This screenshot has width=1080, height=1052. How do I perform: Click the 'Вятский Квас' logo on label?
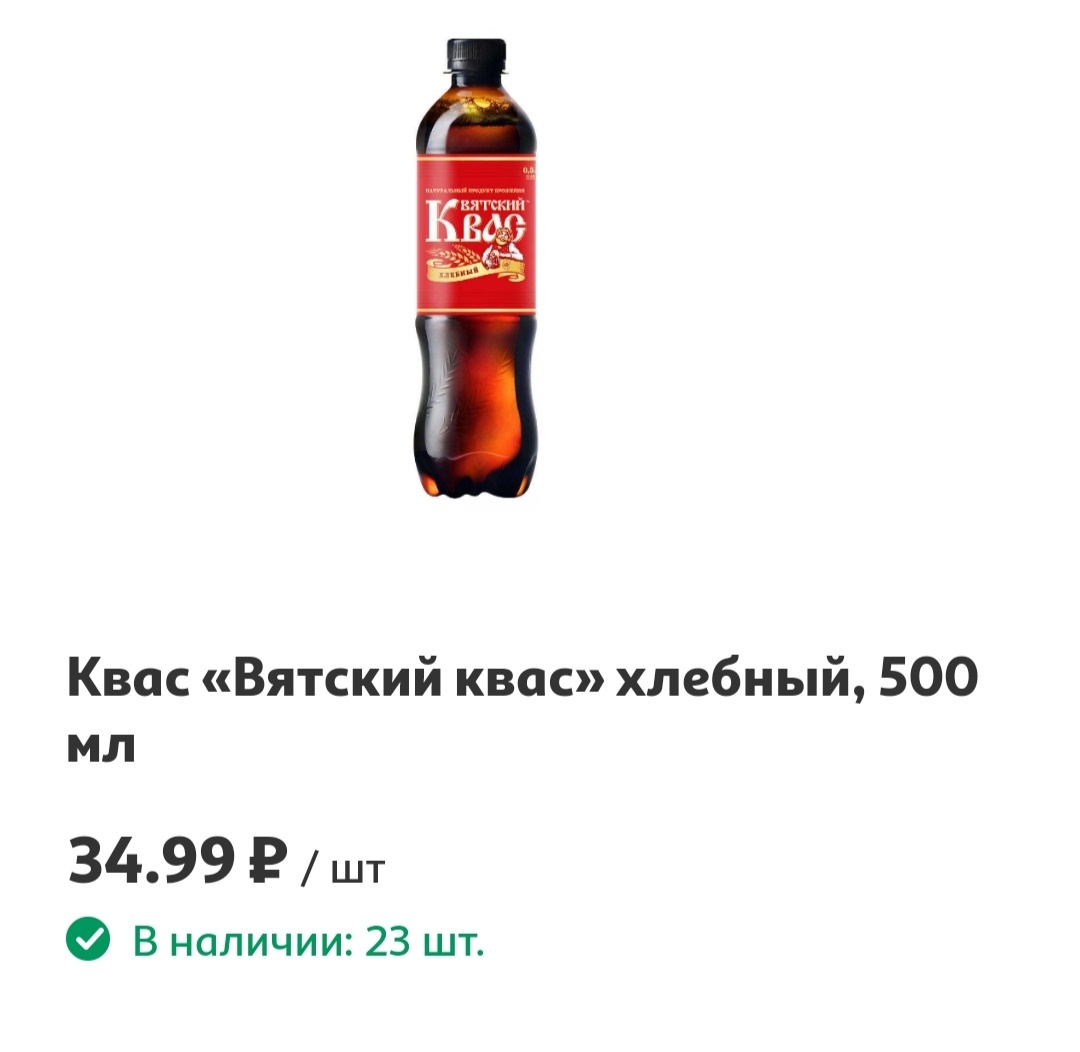pyautogui.click(x=477, y=220)
